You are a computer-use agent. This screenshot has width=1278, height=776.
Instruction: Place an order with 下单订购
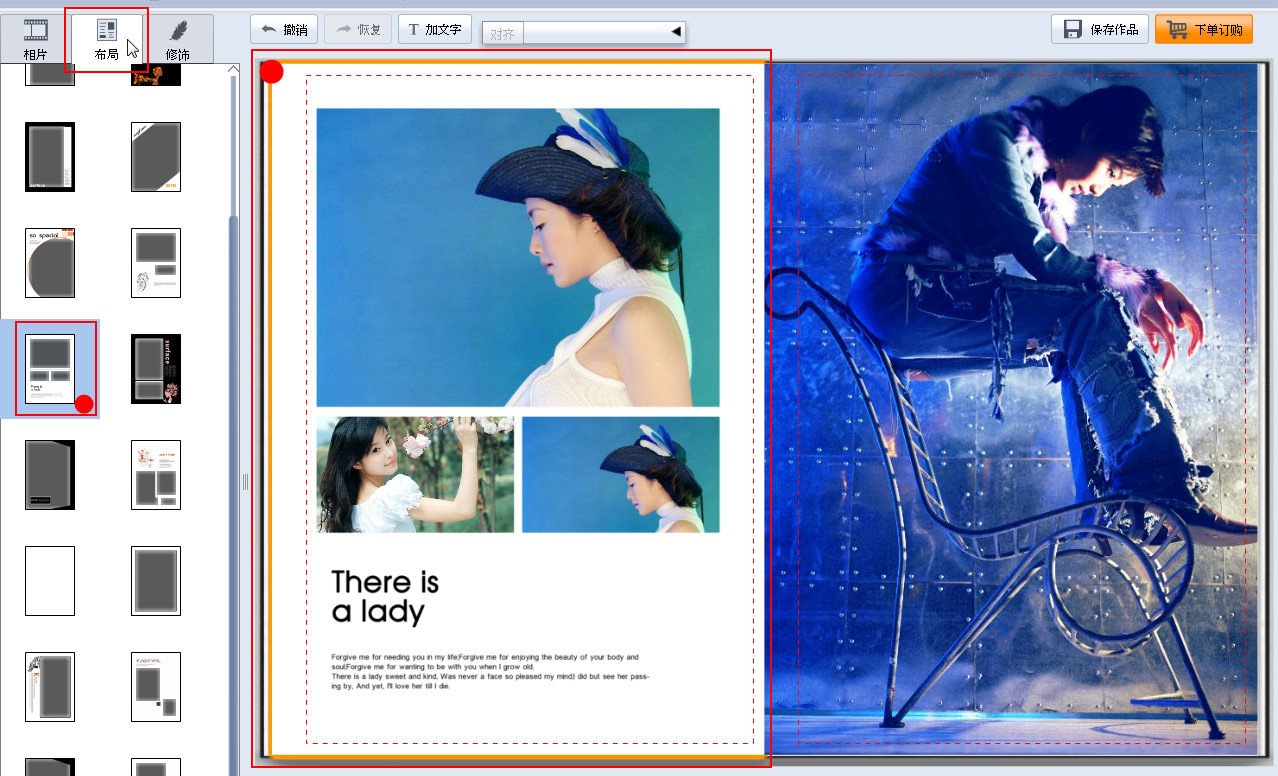(x=1203, y=29)
